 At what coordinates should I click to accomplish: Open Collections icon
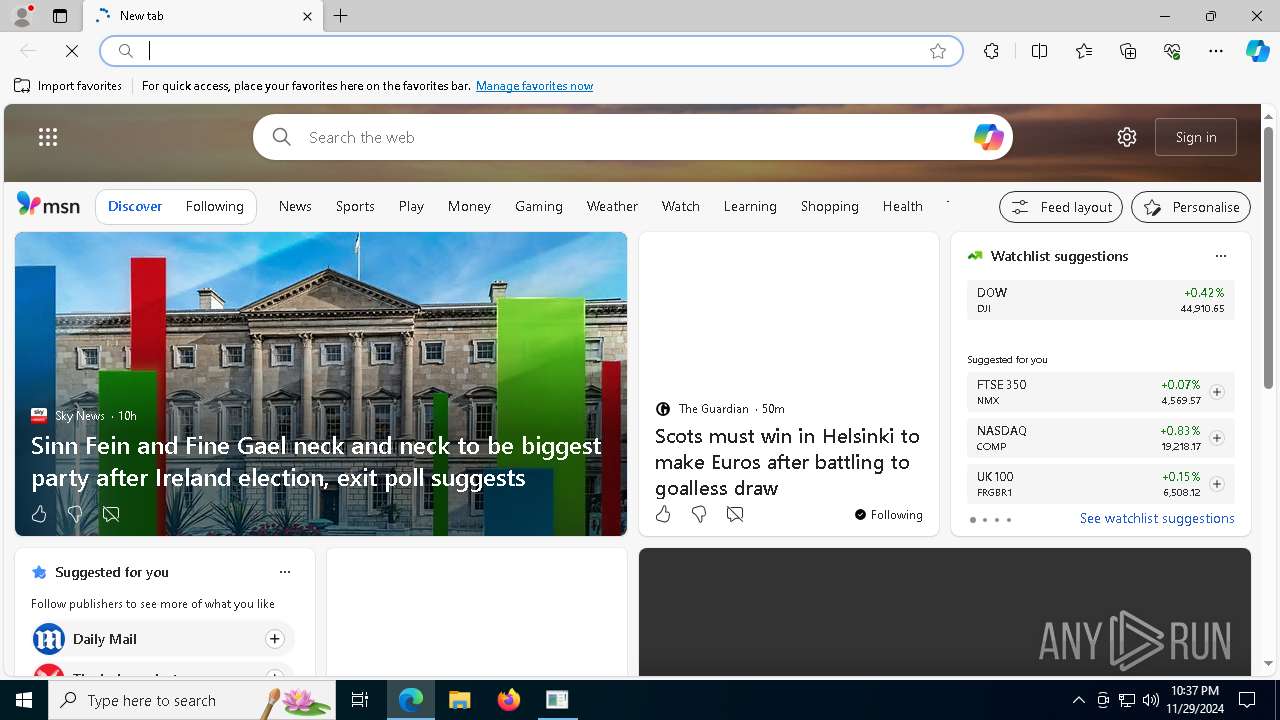1128,51
